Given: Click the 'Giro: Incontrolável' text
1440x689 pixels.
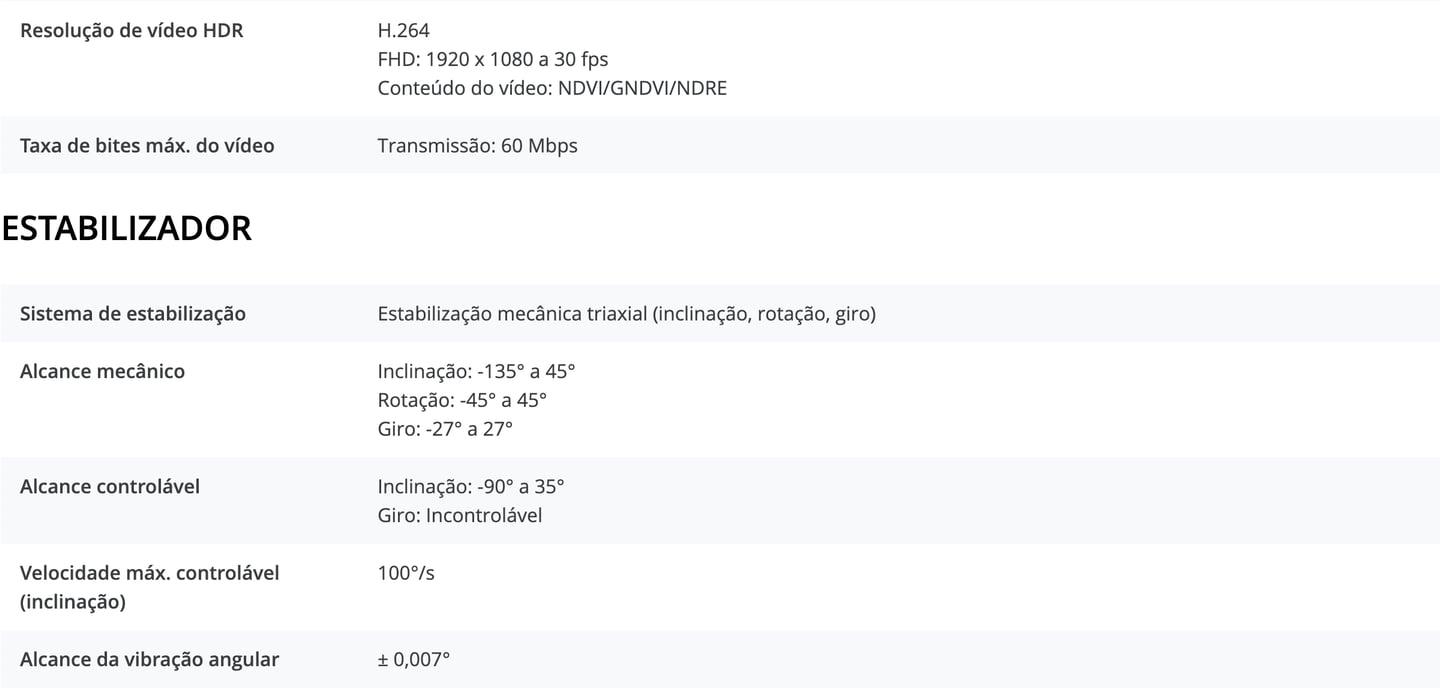Looking at the screenshot, I should pos(460,515).
